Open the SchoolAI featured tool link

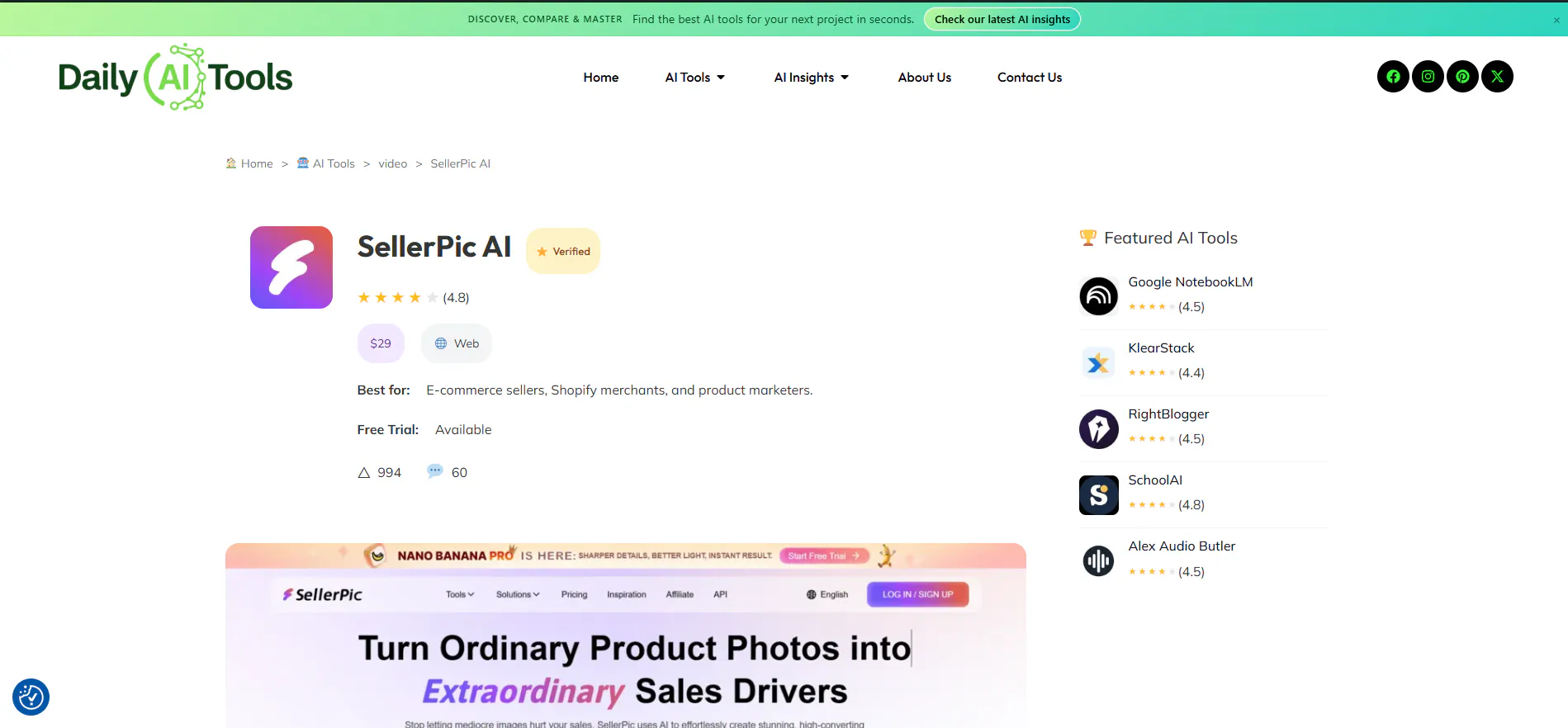(x=1156, y=480)
